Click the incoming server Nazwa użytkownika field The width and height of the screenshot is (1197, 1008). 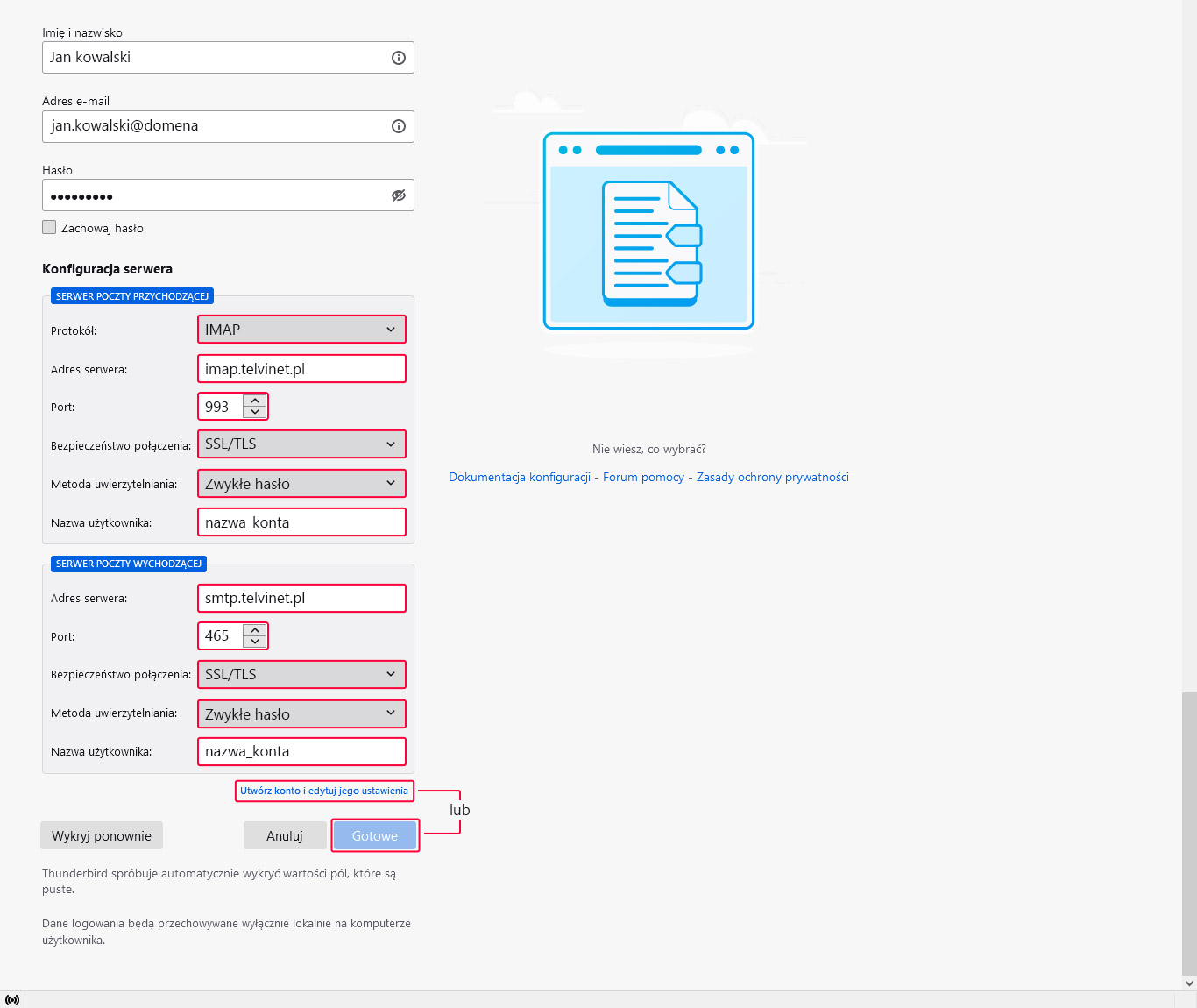301,522
